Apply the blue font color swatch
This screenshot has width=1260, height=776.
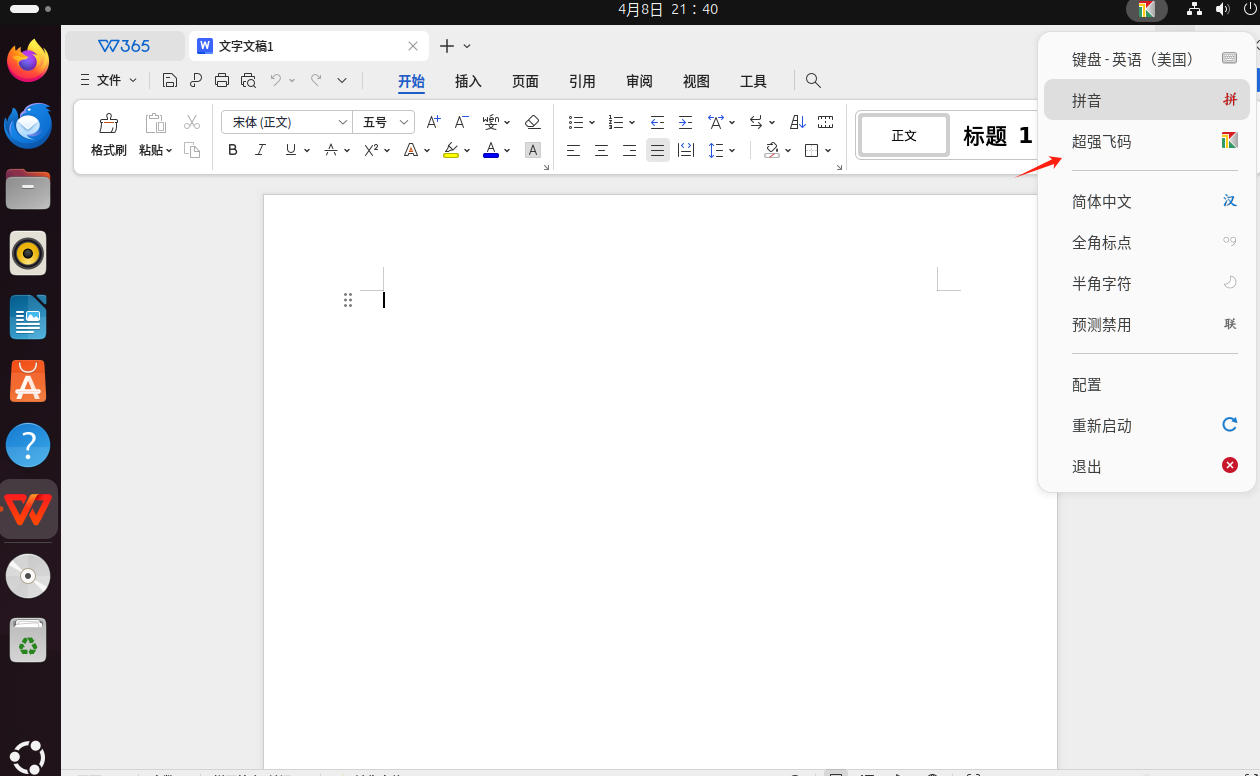pos(491,150)
